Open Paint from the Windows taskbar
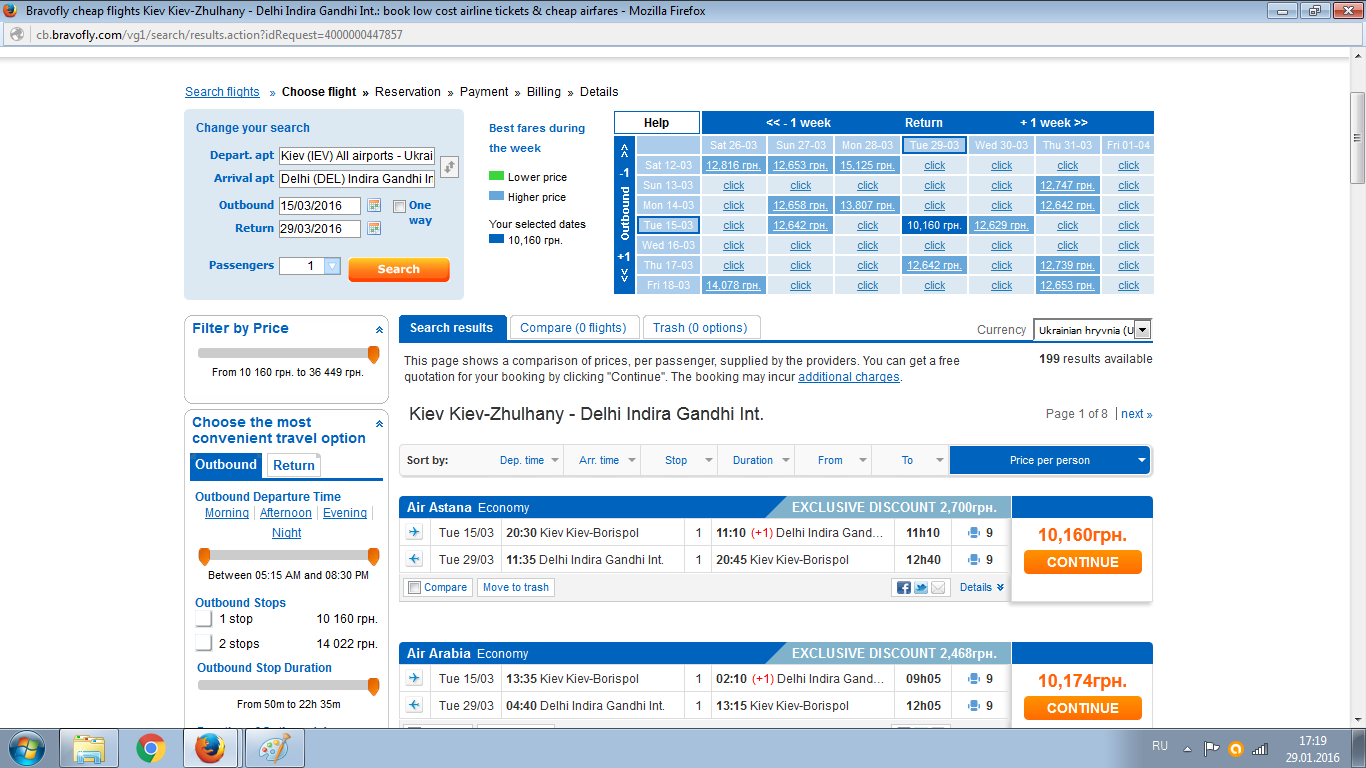The height and width of the screenshot is (768, 1366). pos(267,748)
